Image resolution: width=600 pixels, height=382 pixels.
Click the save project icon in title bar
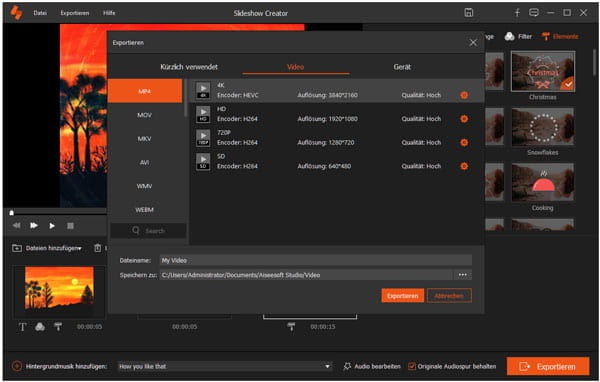tap(469, 13)
